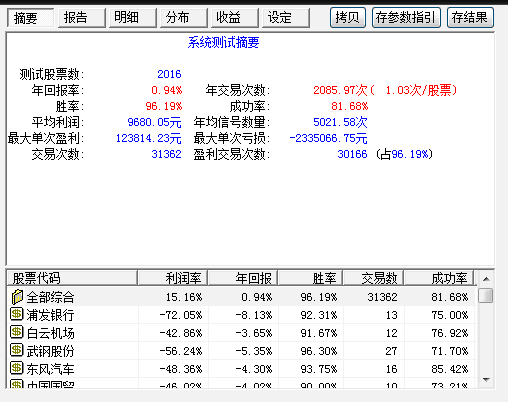Click the 拷贝 button
This screenshot has width=508, height=402.
(348, 18)
